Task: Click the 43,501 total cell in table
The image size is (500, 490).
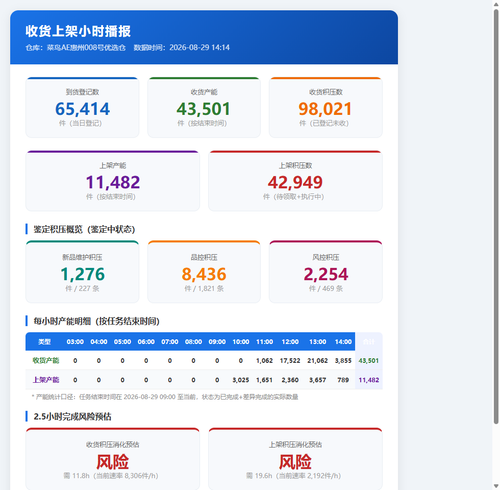Action: (x=369, y=360)
